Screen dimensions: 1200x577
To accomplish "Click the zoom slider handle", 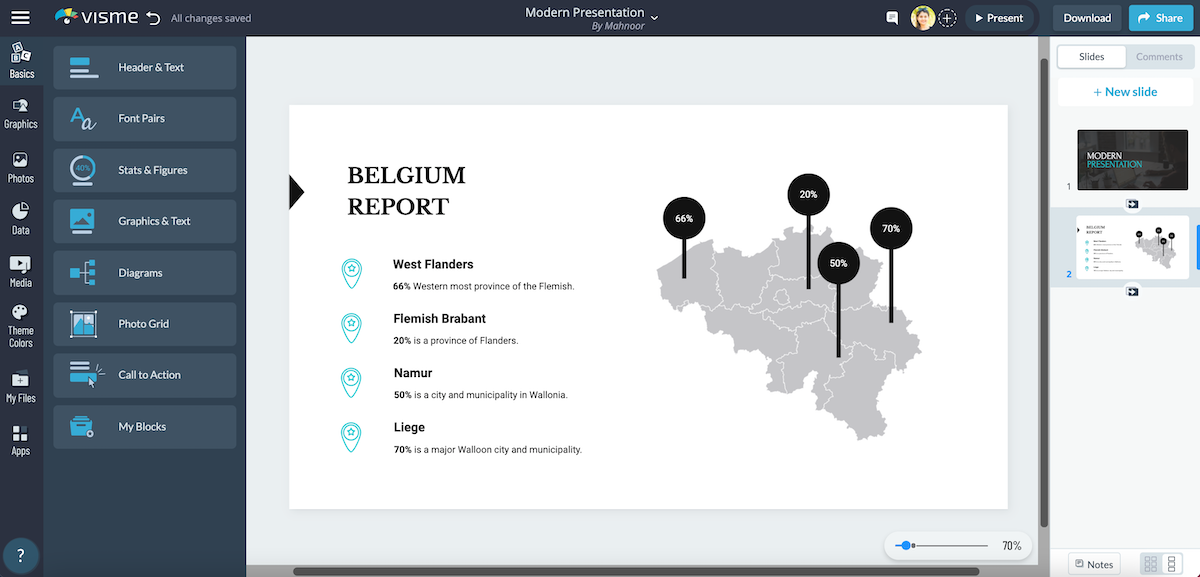I will tap(905, 546).
